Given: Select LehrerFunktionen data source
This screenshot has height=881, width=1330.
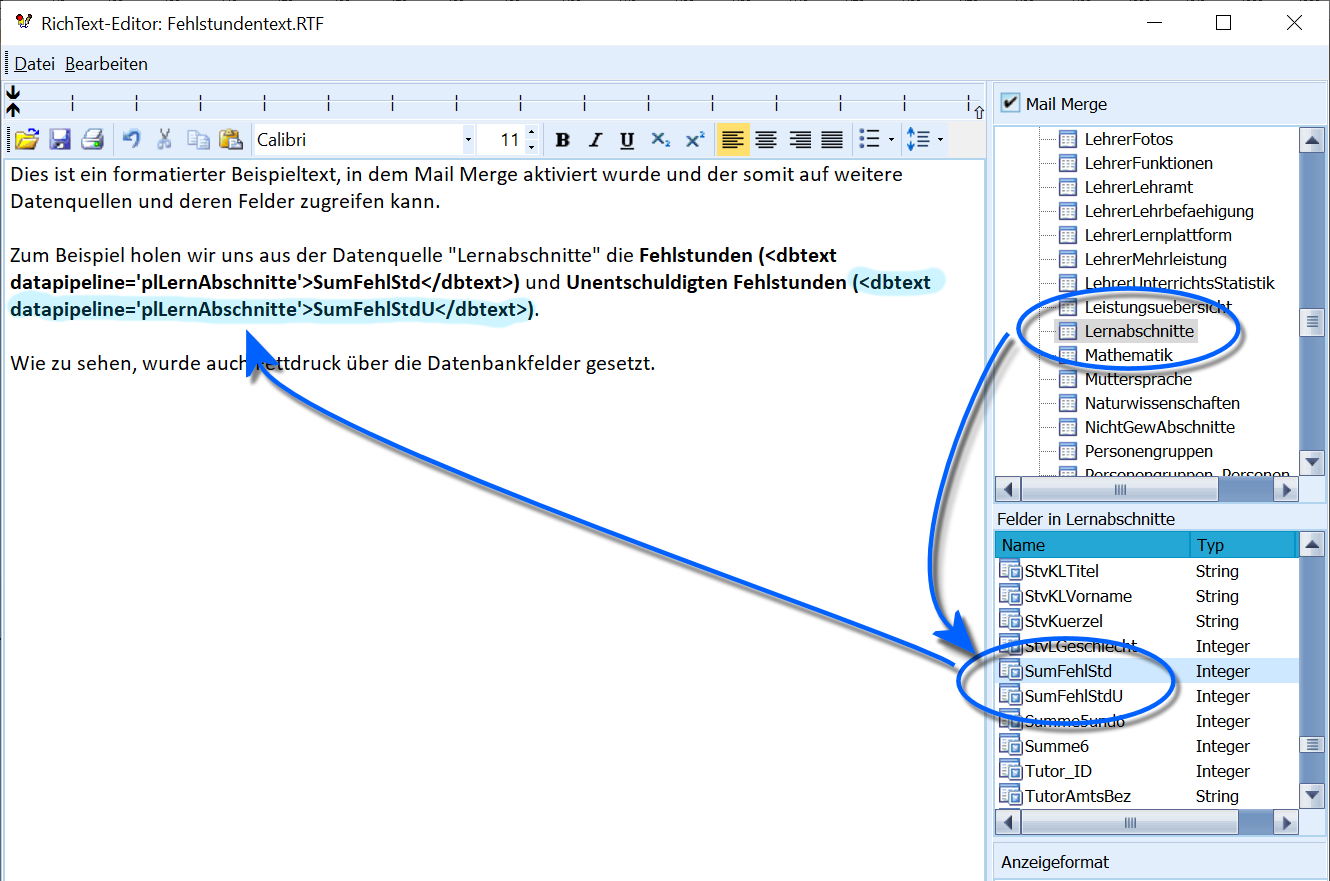Looking at the screenshot, I should pyautogui.click(x=1148, y=163).
